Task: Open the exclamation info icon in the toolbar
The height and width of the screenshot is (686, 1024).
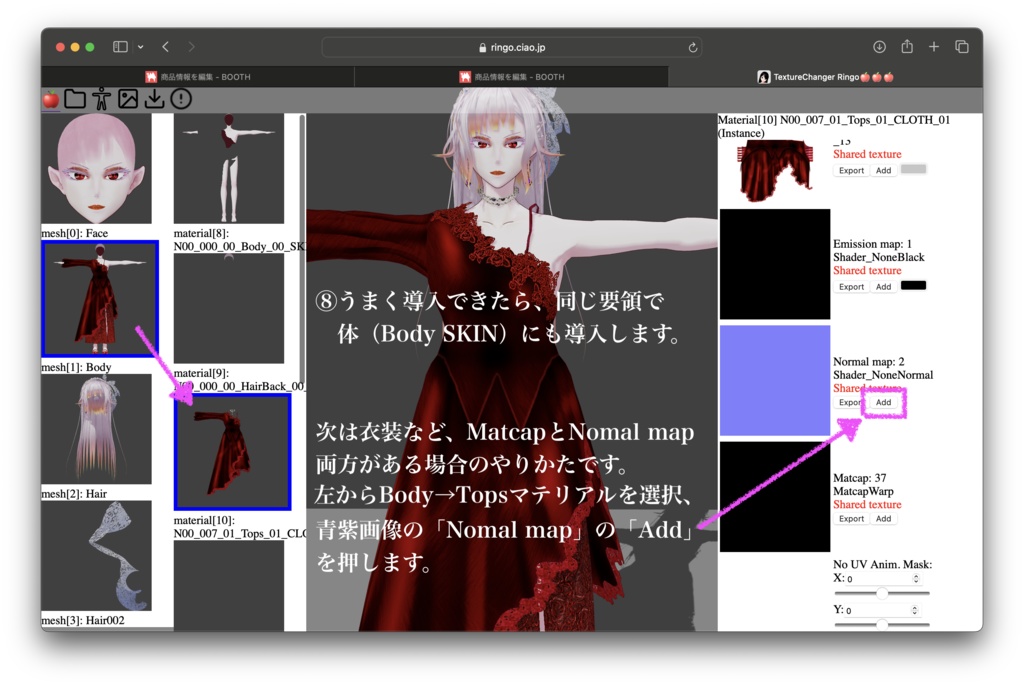Action: [x=179, y=100]
